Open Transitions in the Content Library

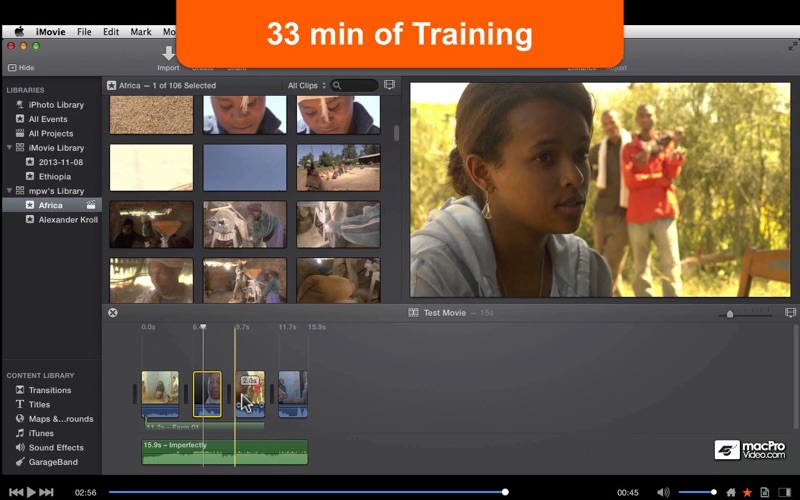(x=51, y=390)
